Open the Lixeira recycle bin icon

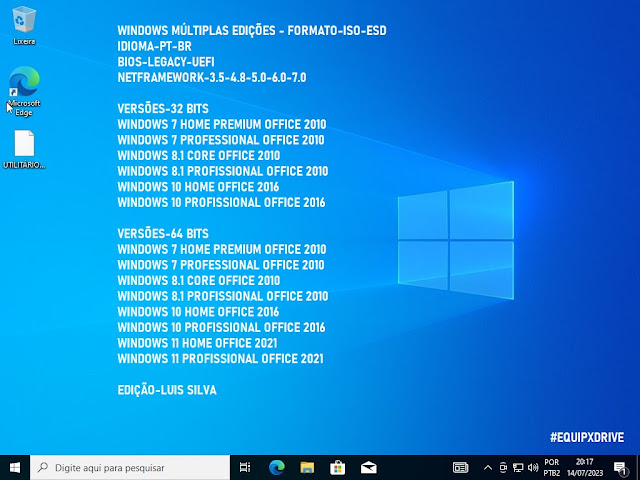[24, 25]
